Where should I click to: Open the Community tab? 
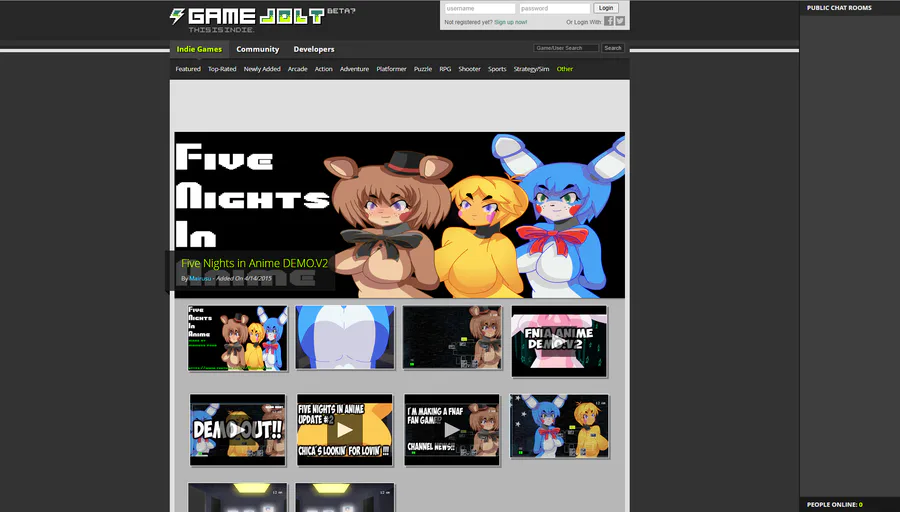[258, 49]
